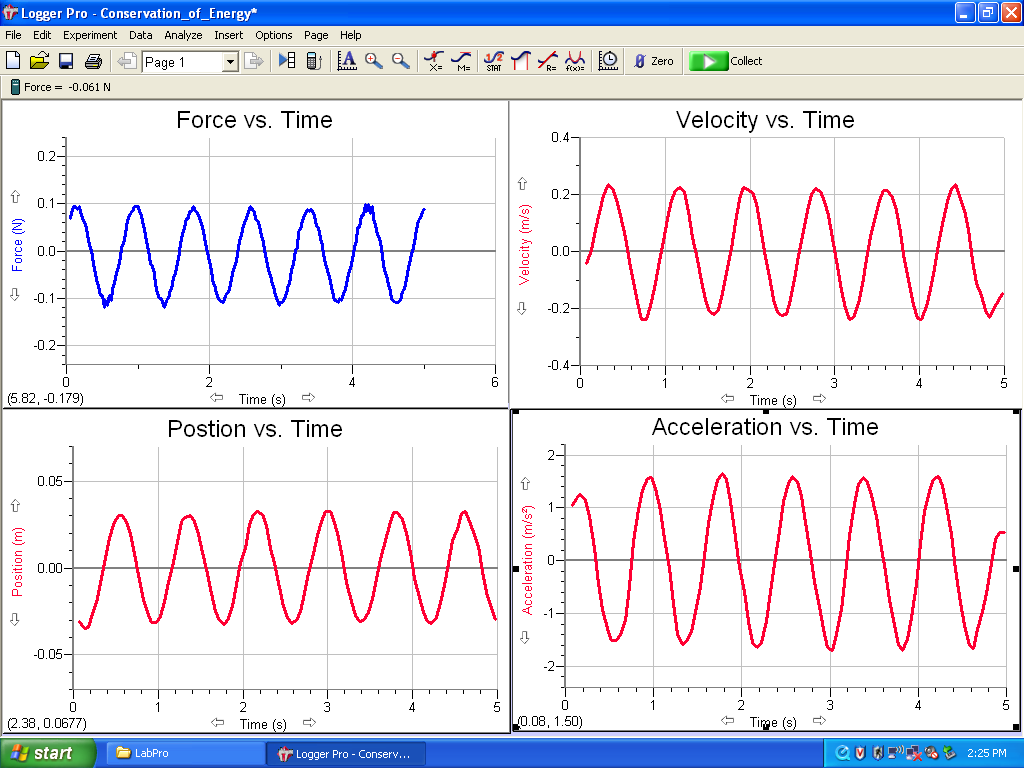The height and width of the screenshot is (768, 1024).
Task: Open the Curve Fit f(x) tool
Action: click(x=575, y=61)
